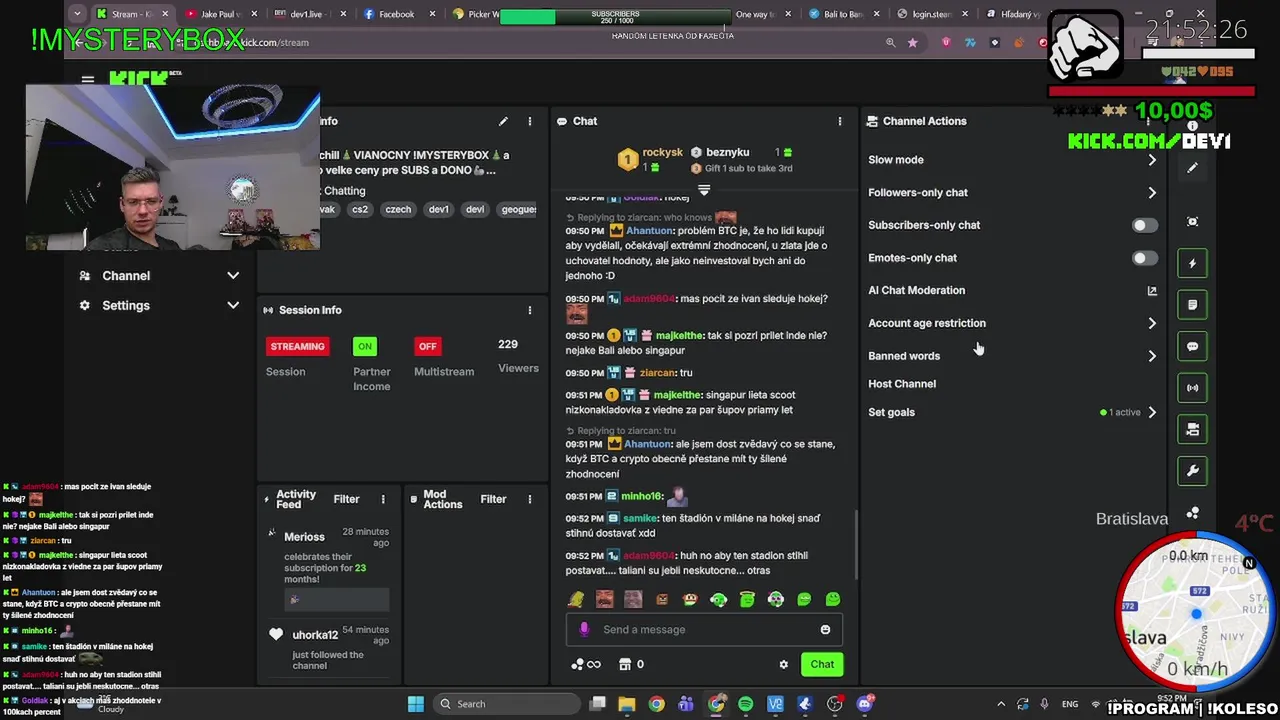
Task: Click the broadcast signal icon in right sidebar
Action: 1192,388
